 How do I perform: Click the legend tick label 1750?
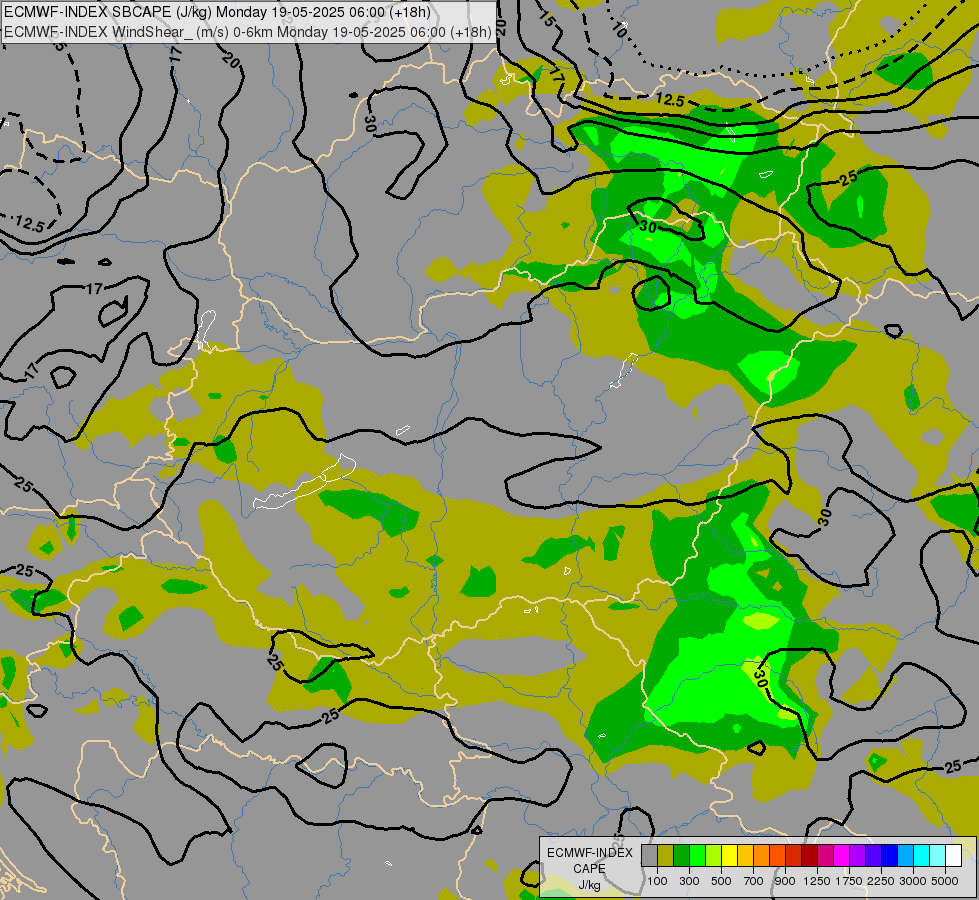pos(849,881)
